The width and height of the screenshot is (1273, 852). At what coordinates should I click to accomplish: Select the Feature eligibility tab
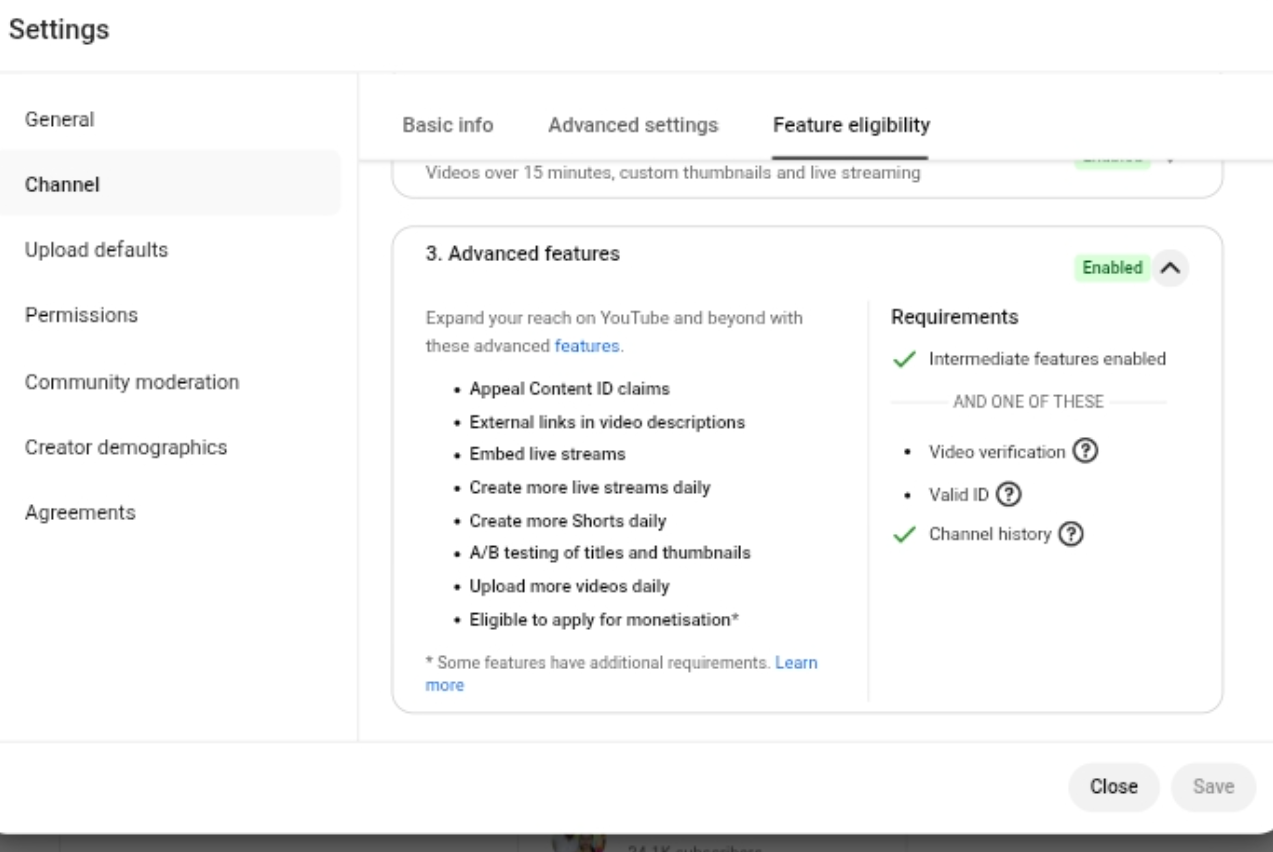tap(851, 126)
